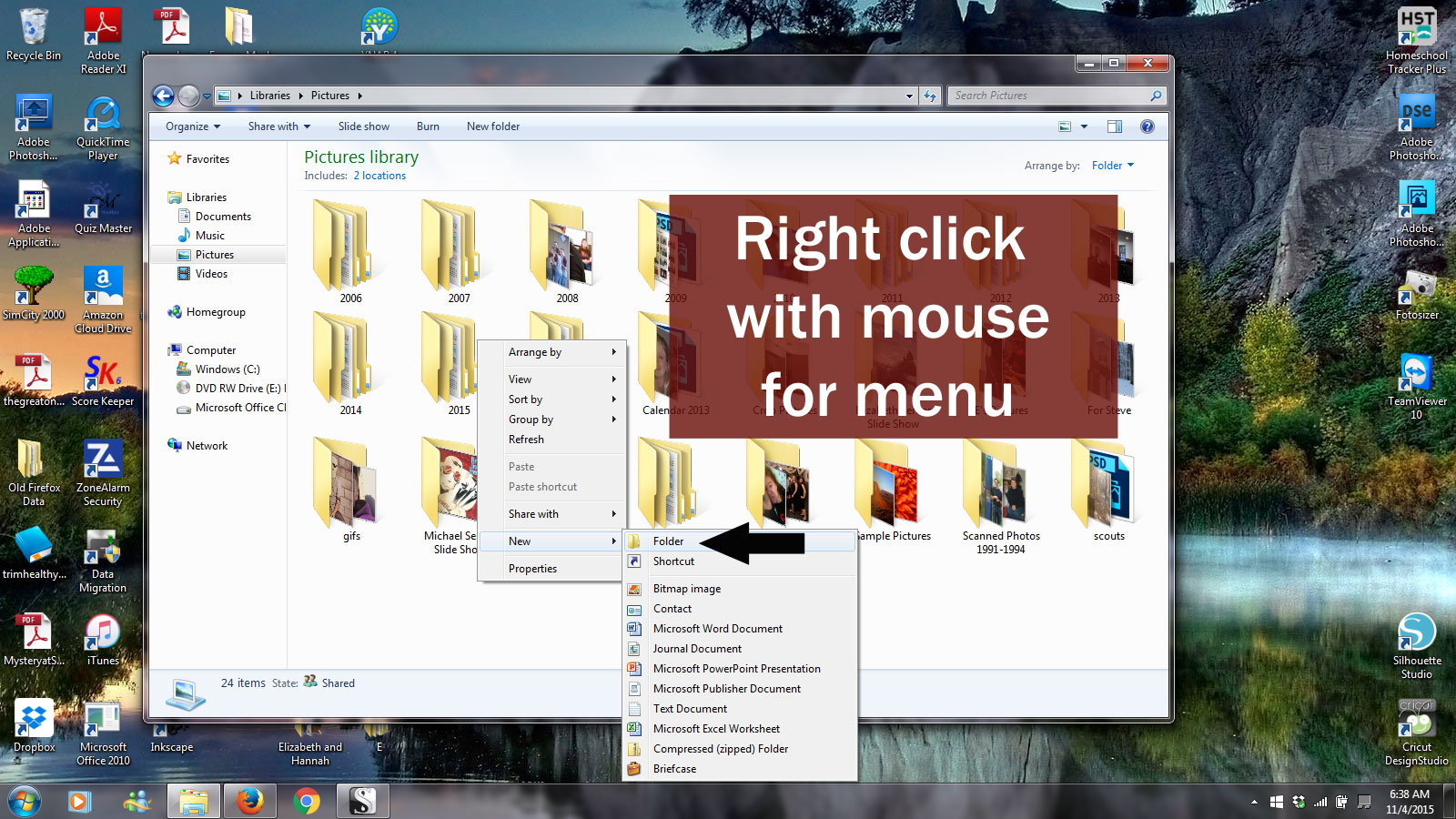
Task: Open the 2 locations link
Action: (379, 176)
